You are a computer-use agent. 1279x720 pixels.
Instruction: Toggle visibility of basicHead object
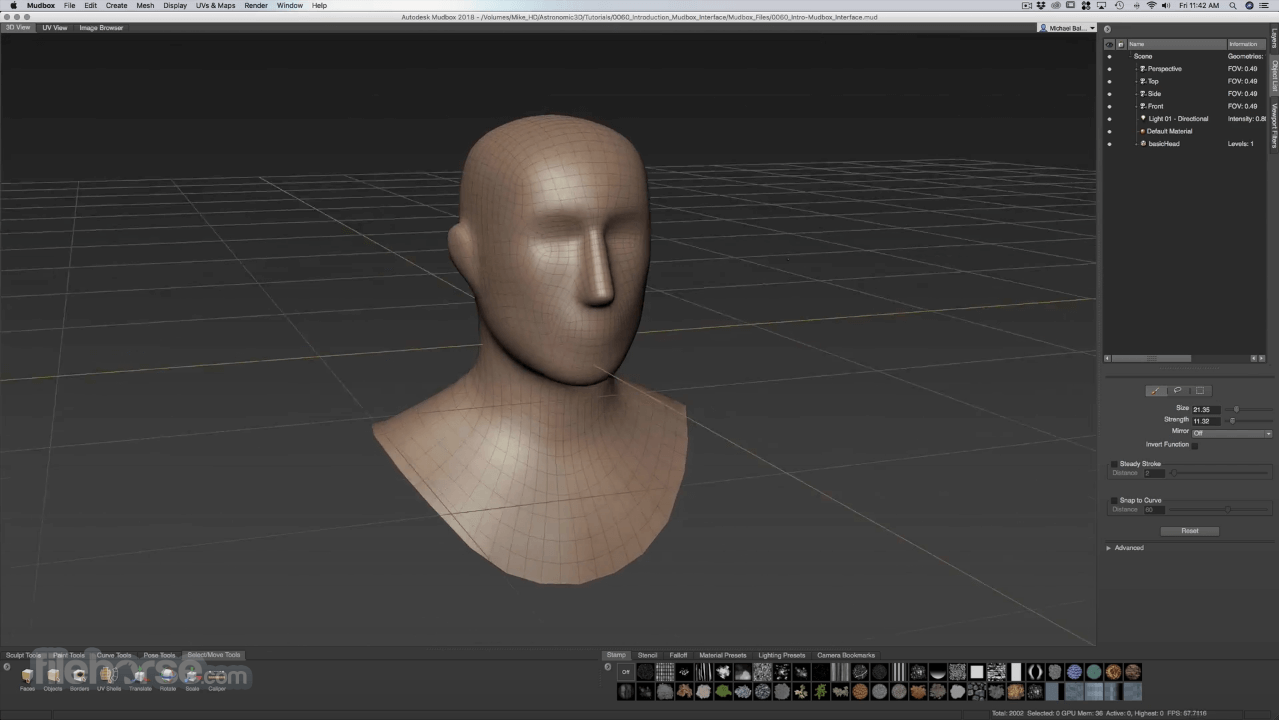pyautogui.click(x=1109, y=144)
